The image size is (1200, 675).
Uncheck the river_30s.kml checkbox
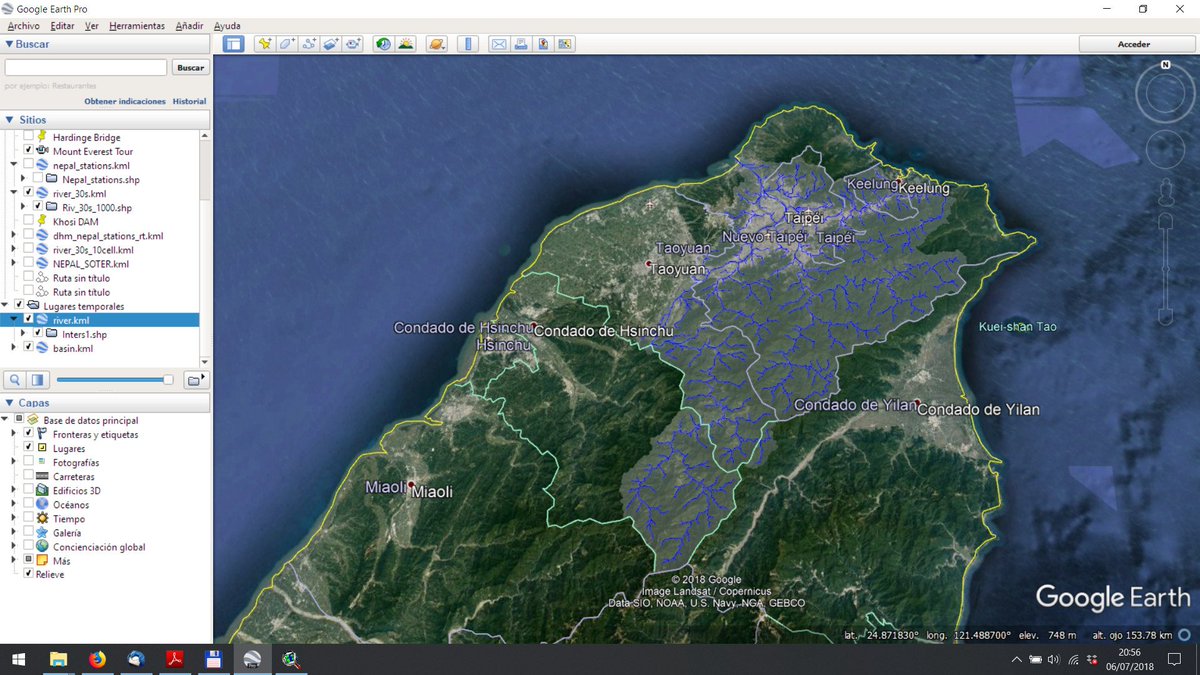point(28,192)
